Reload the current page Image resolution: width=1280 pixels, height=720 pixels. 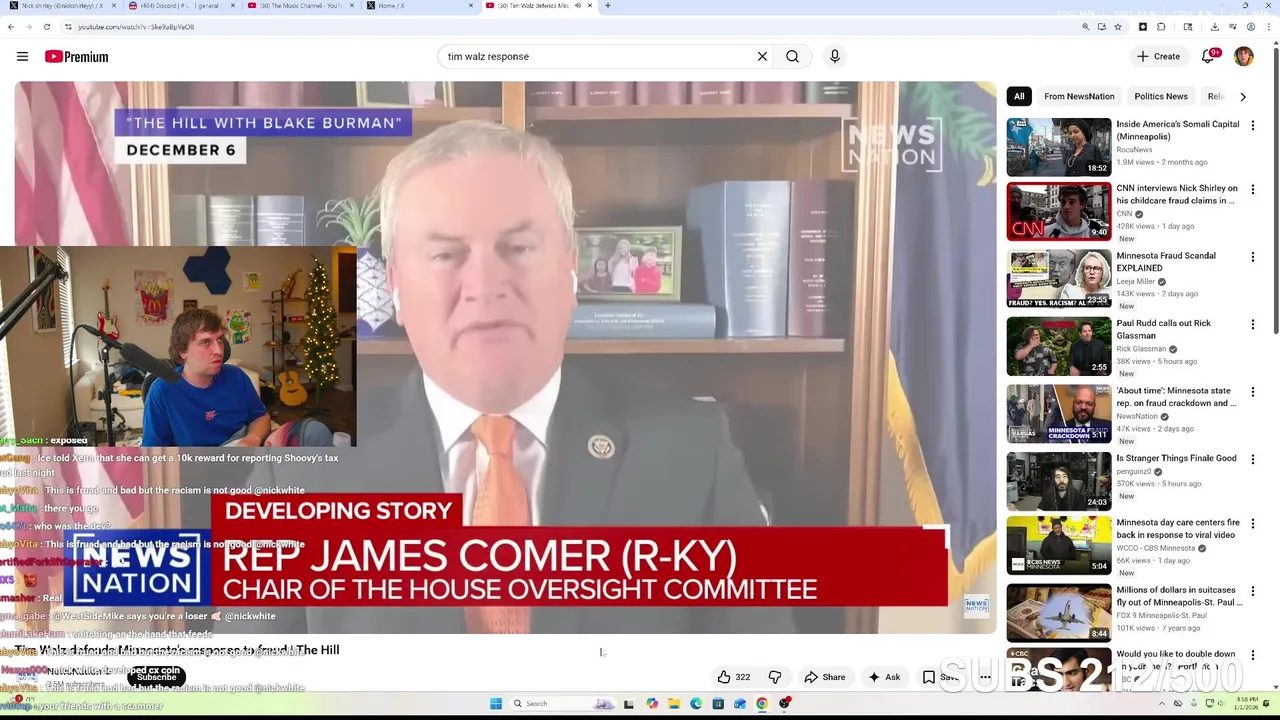tap(46, 27)
